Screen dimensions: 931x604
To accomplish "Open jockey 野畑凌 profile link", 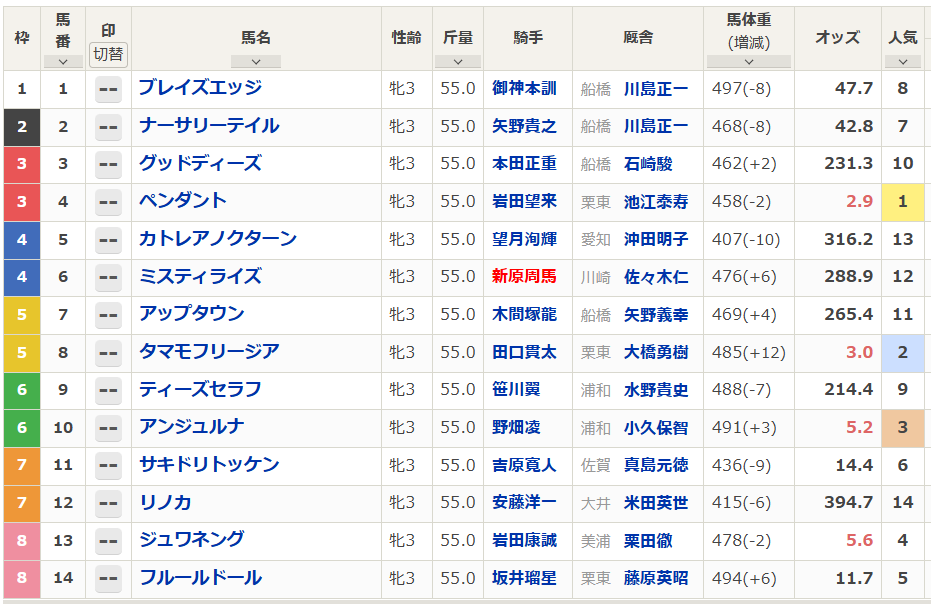I will pos(516,427).
